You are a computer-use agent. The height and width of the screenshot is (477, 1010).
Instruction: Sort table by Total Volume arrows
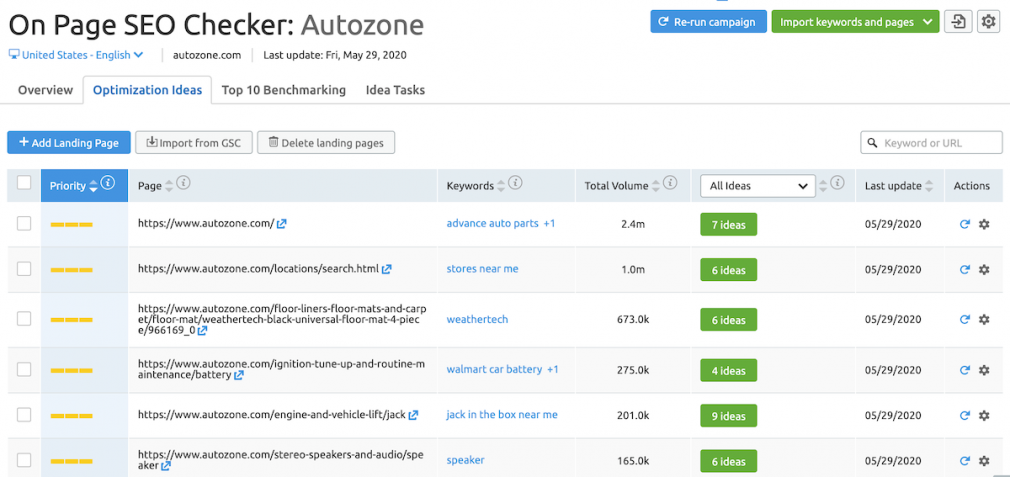656,186
